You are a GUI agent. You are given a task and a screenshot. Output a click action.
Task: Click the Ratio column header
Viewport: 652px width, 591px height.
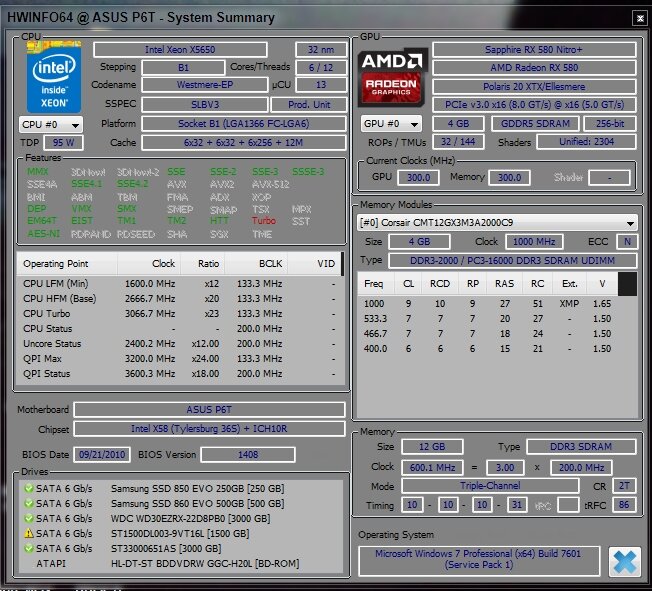pyautogui.click(x=203, y=264)
